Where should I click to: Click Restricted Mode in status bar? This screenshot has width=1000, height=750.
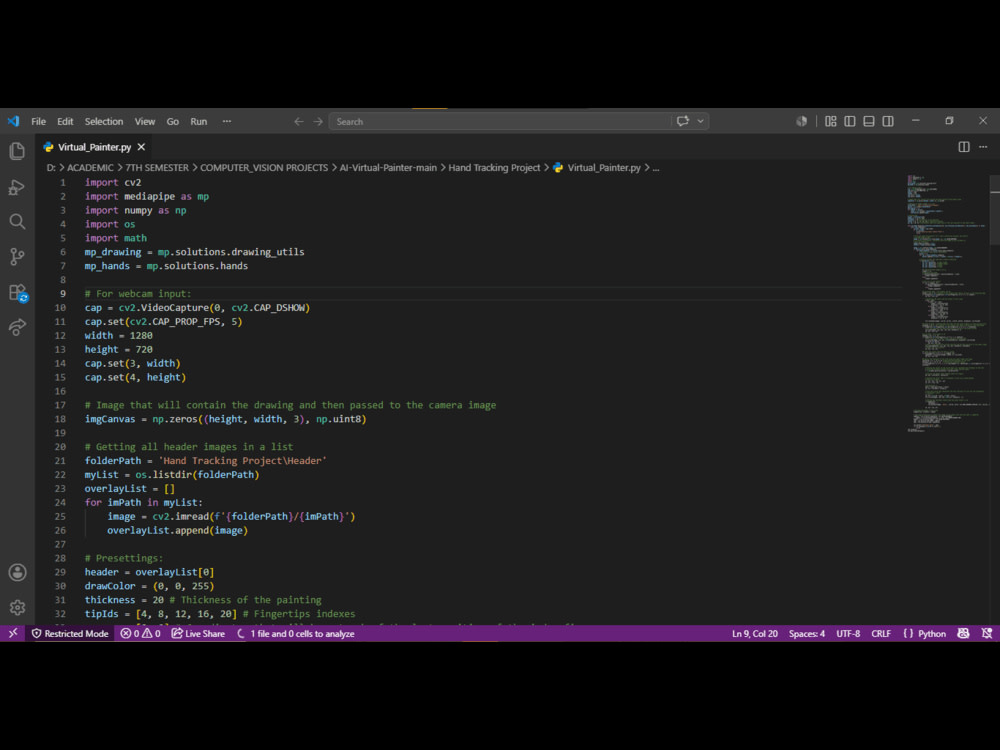(70, 633)
